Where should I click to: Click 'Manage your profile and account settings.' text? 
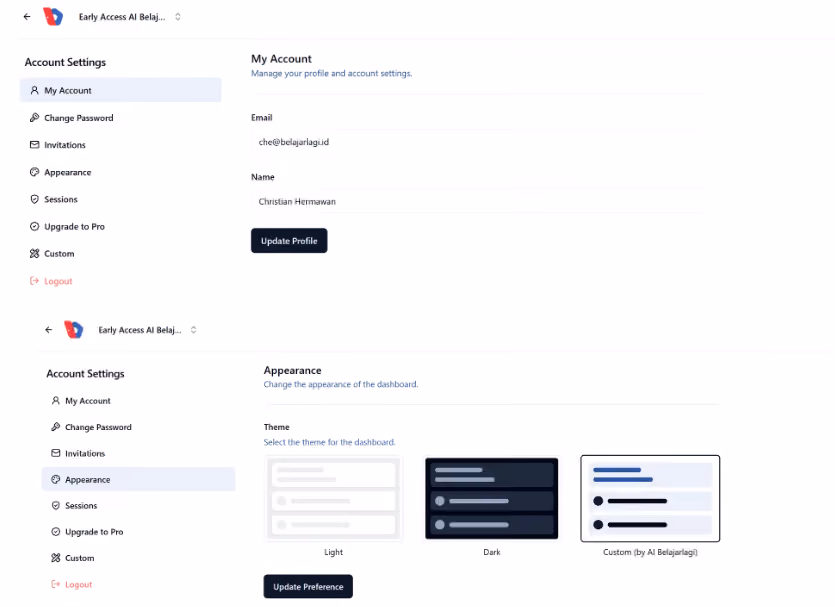[x=332, y=73]
